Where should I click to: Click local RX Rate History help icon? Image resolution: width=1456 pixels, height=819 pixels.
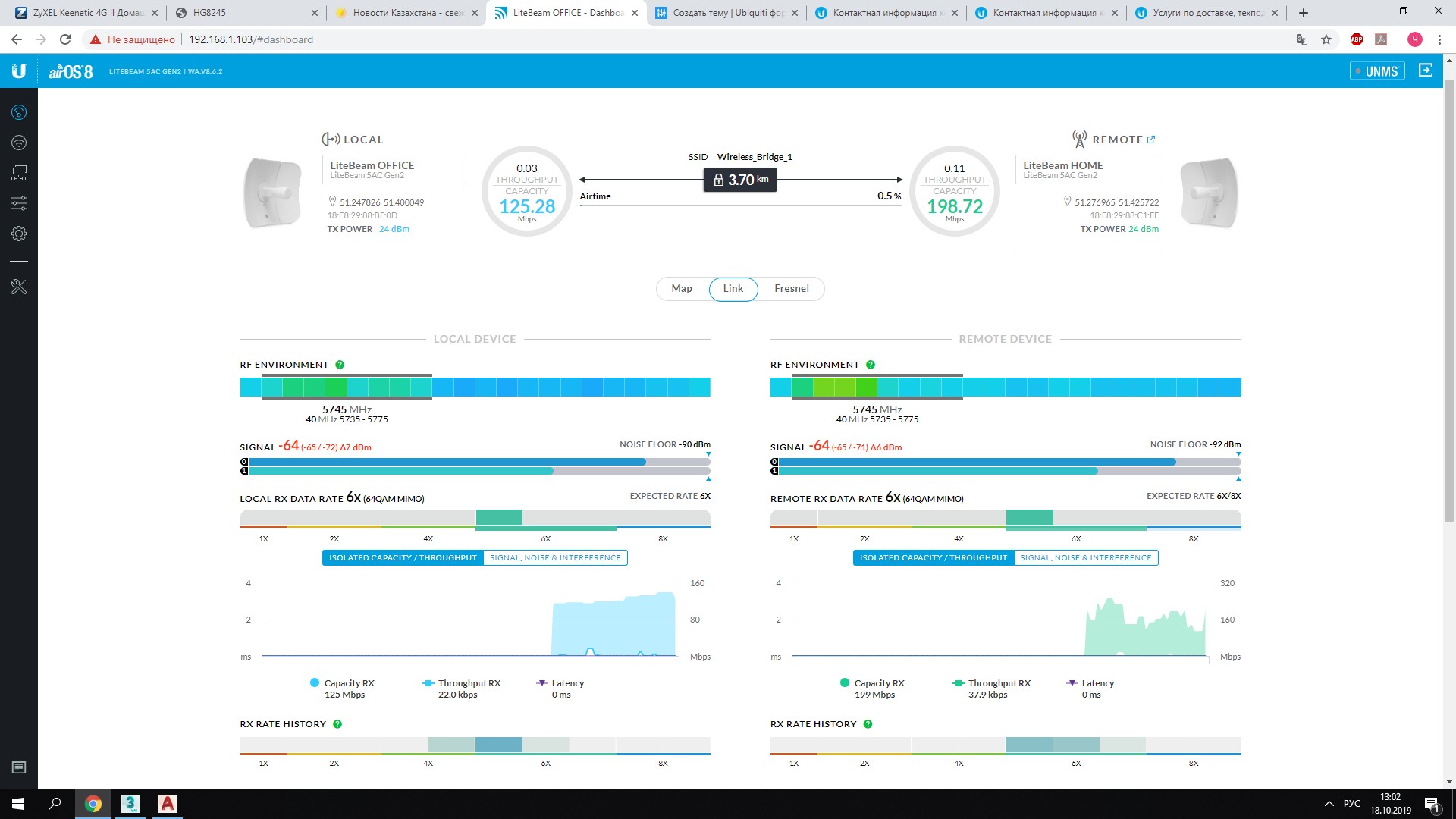click(x=337, y=724)
